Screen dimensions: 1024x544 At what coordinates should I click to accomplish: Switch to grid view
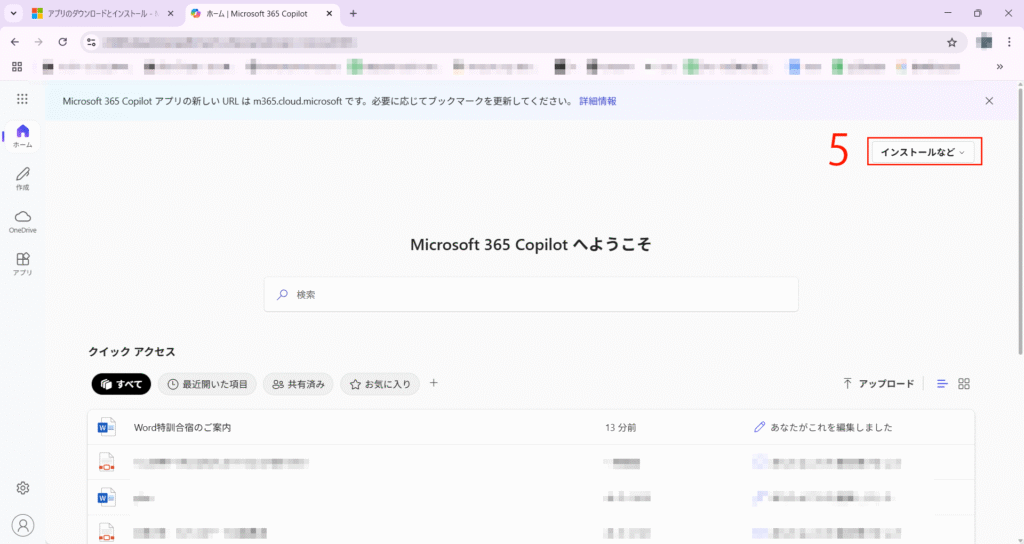pyautogui.click(x=964, y=384)
